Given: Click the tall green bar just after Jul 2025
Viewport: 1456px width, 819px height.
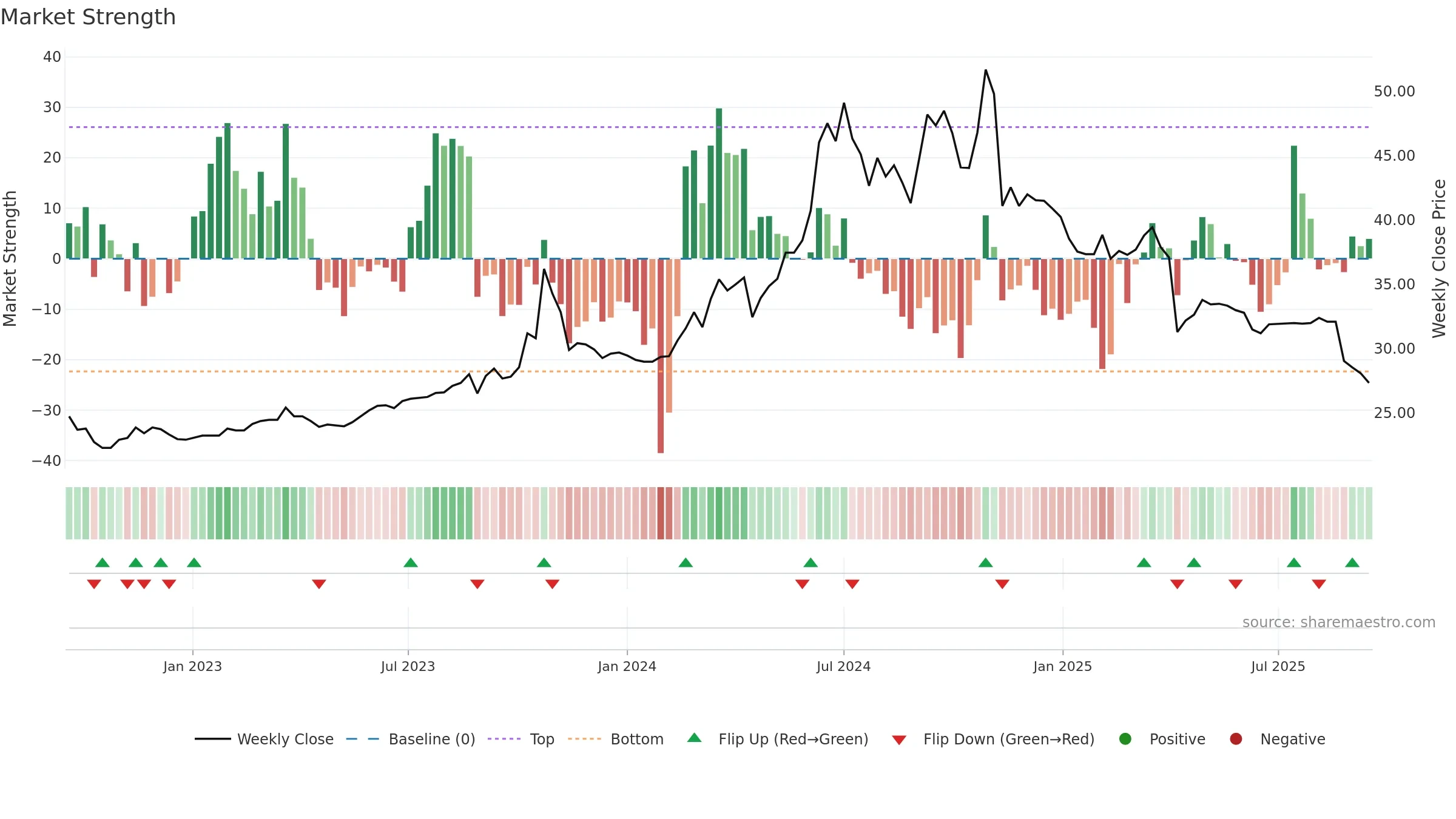Looking at the screenshot, I should point(1294,202).
